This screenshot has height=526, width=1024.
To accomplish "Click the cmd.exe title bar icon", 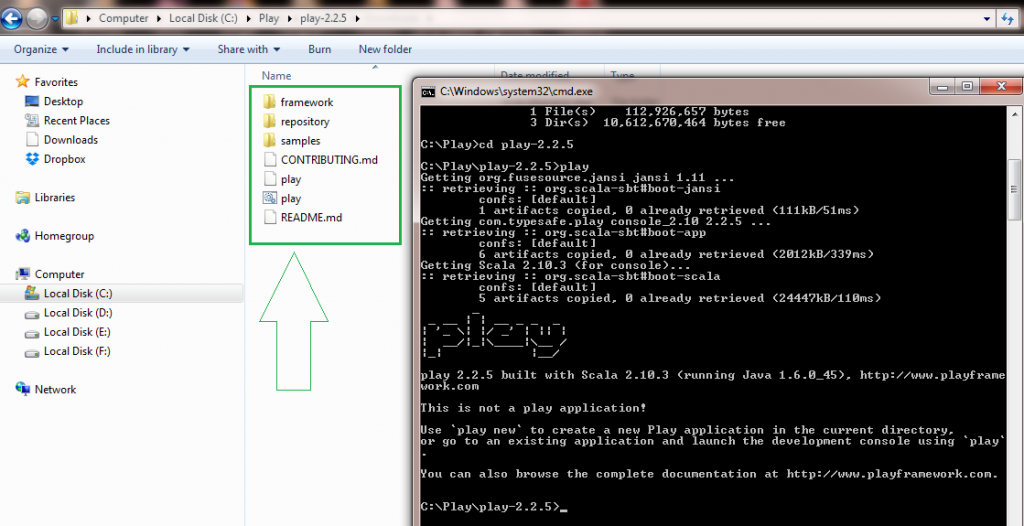I will [428, 91].
